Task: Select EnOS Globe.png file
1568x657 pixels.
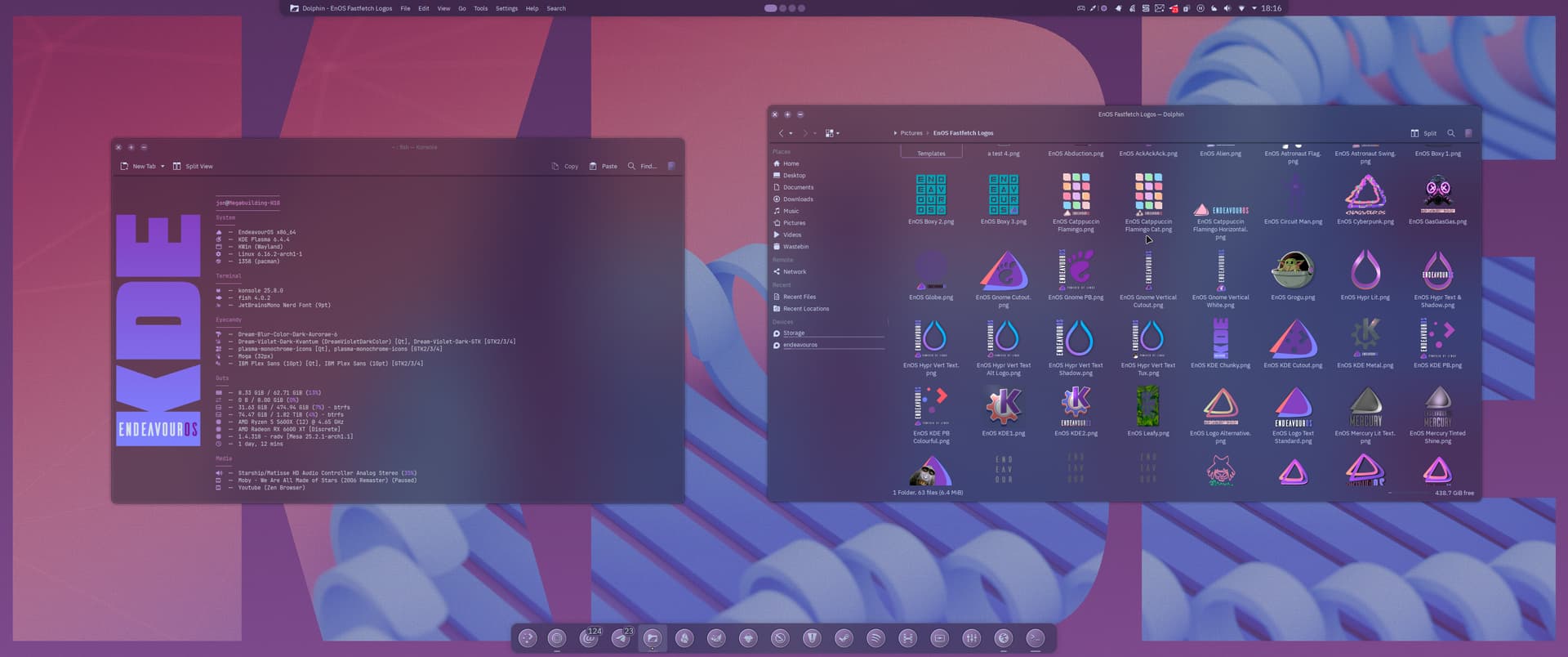Action: coord(931,275)
